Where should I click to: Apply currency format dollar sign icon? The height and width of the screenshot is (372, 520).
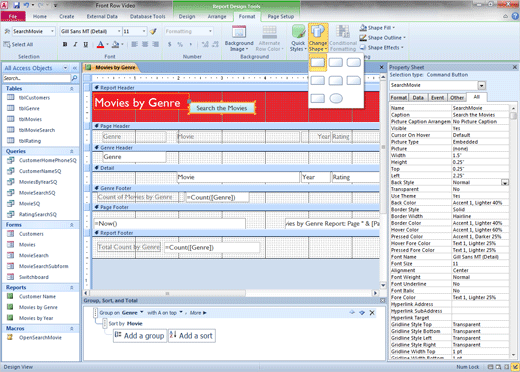point(170,44)
